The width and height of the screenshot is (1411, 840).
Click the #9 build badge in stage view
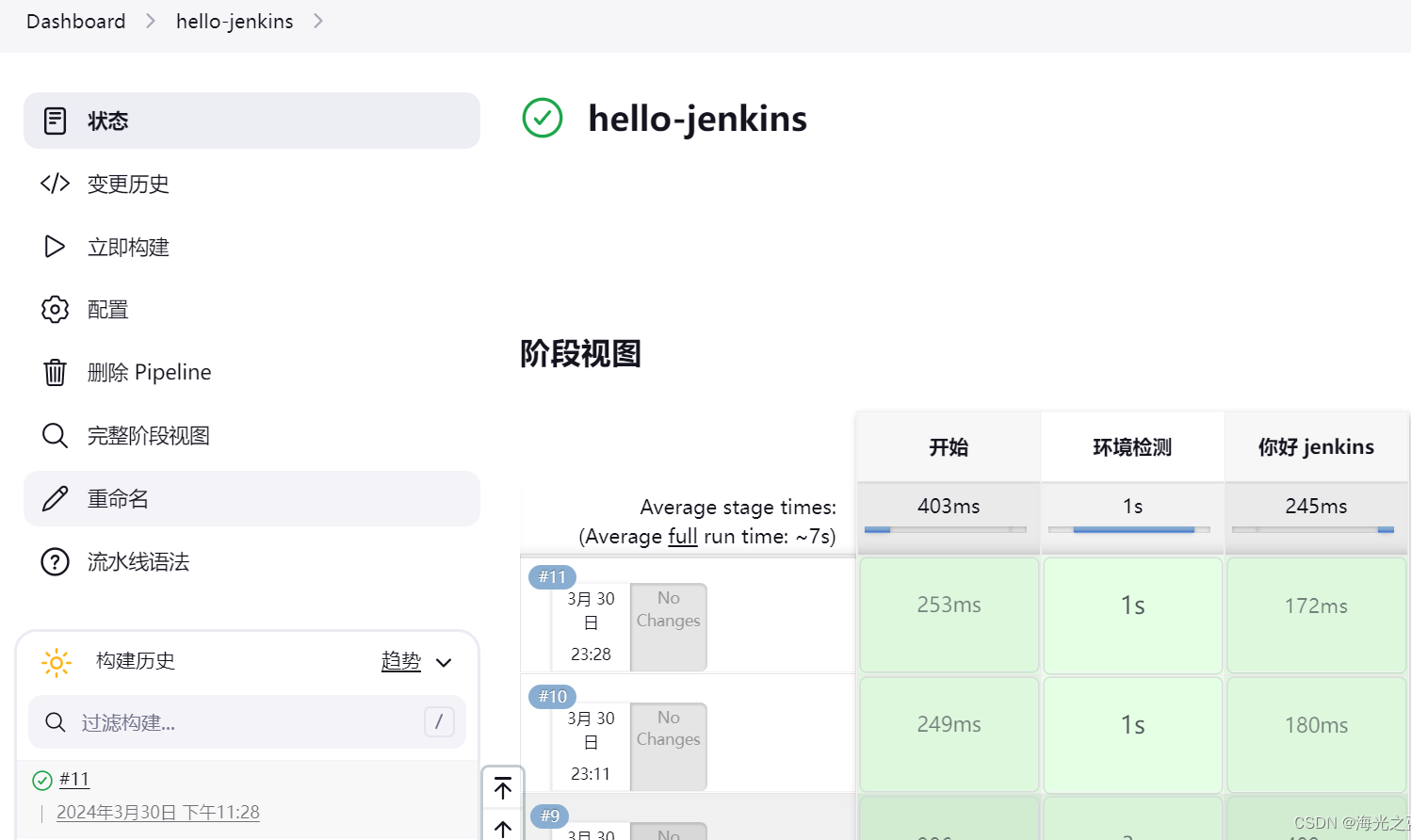pyautogui.click(x=550, y=816)
